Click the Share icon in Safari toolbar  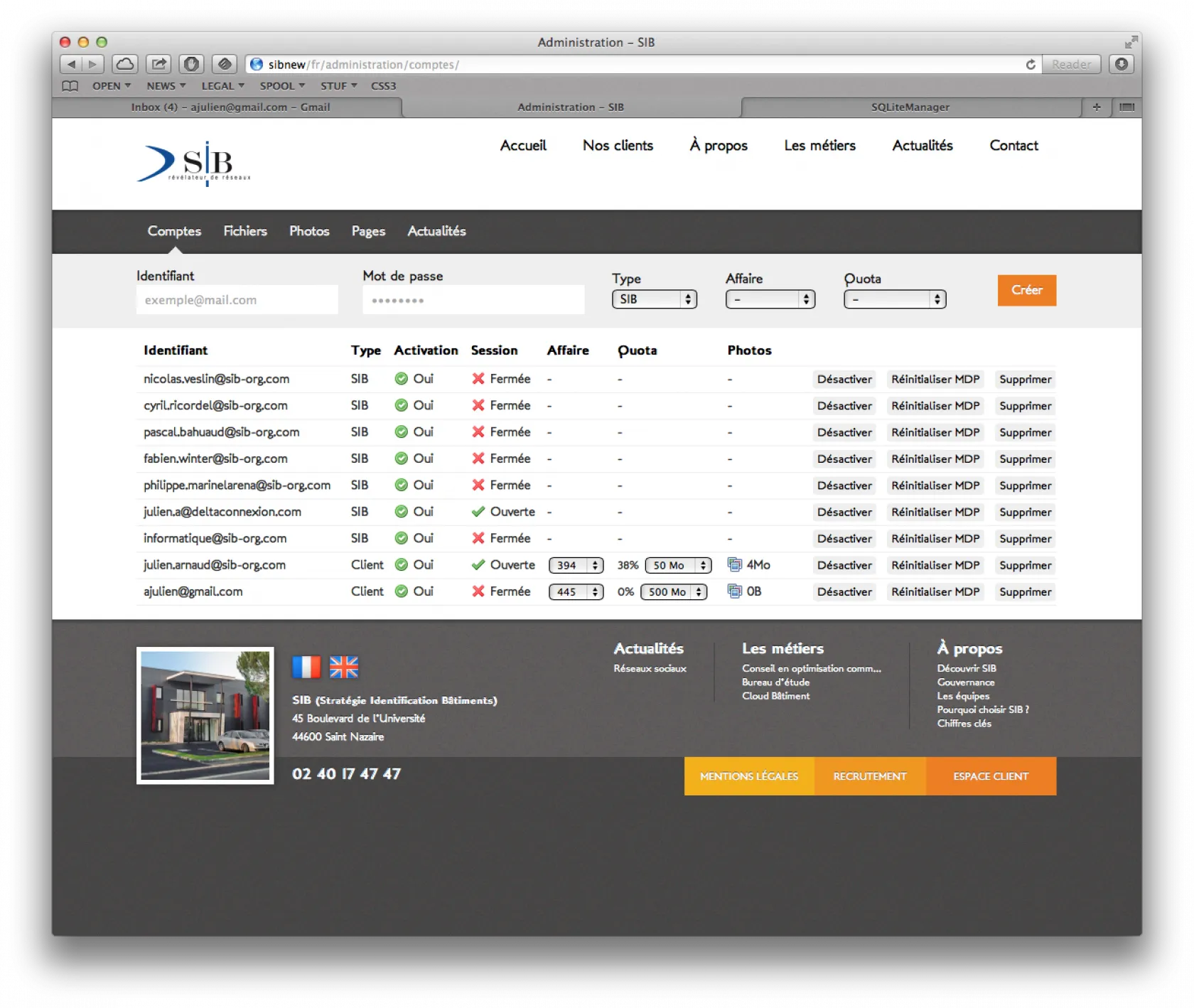coord(158,64)
